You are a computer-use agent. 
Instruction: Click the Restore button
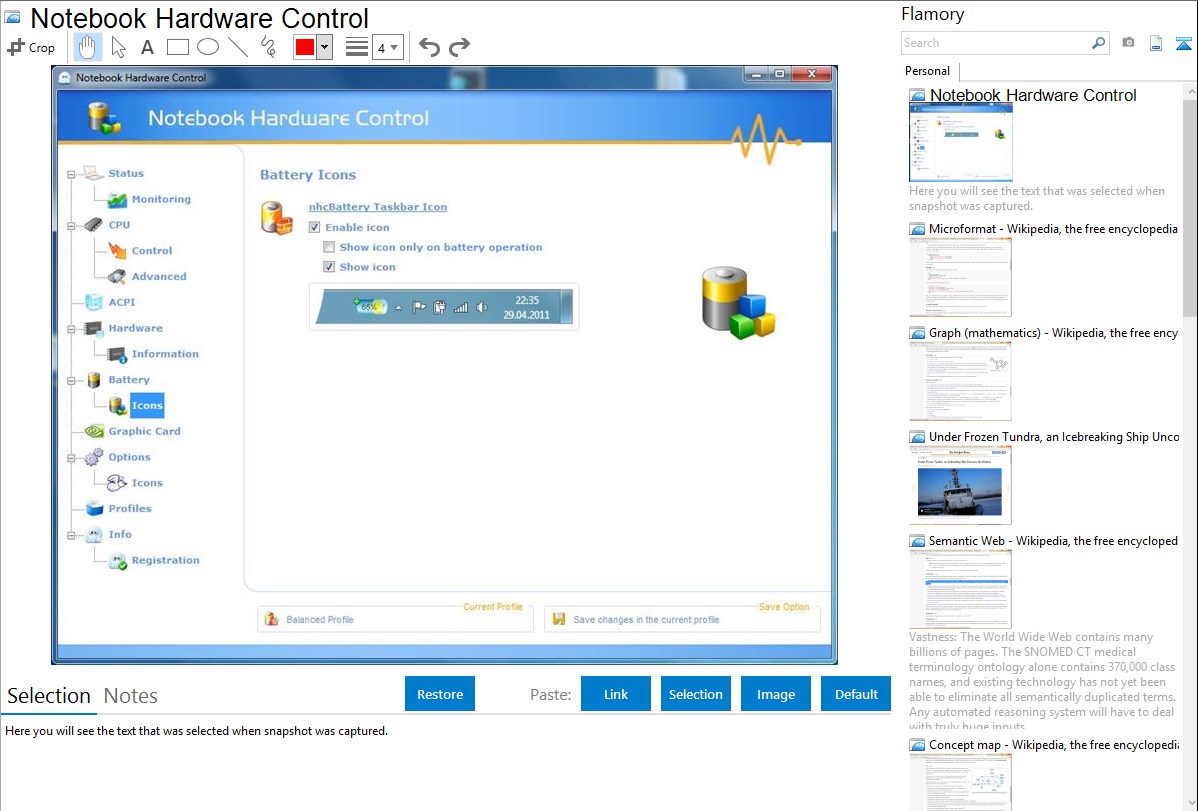[x=440, y=694]
